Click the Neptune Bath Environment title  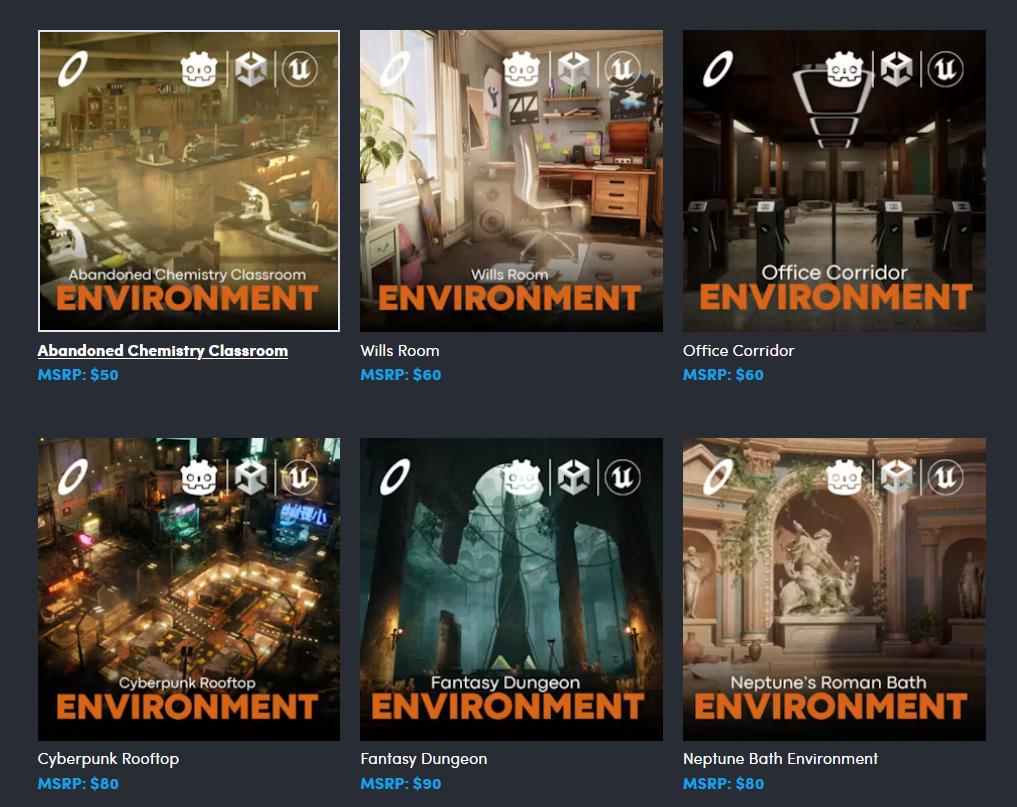point(780,759)
